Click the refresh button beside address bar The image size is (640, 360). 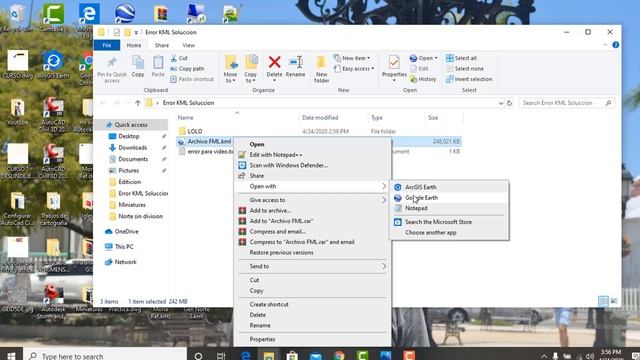pyautogui.click(x=509, y=103)
